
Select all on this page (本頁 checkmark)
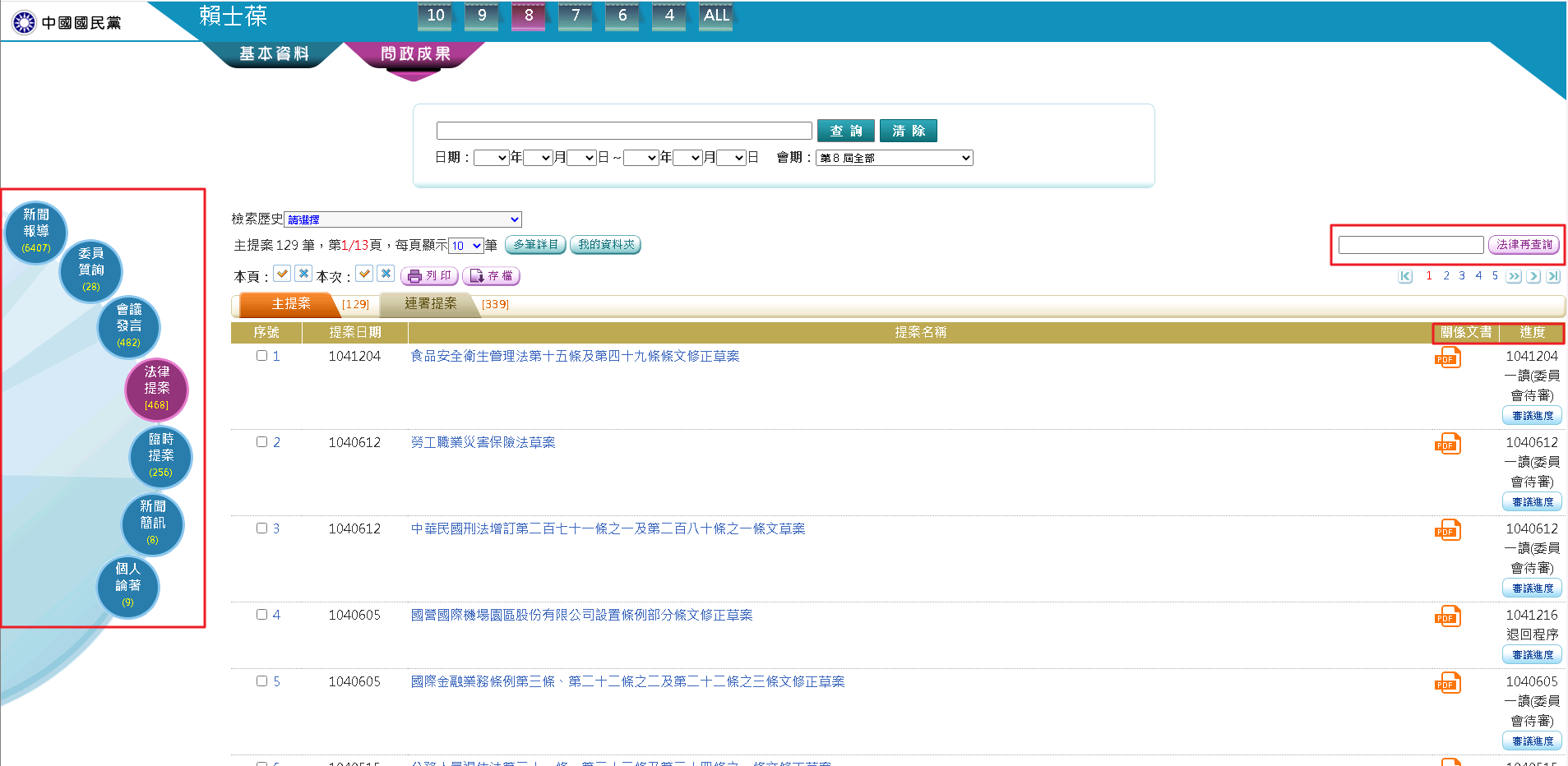282,274
